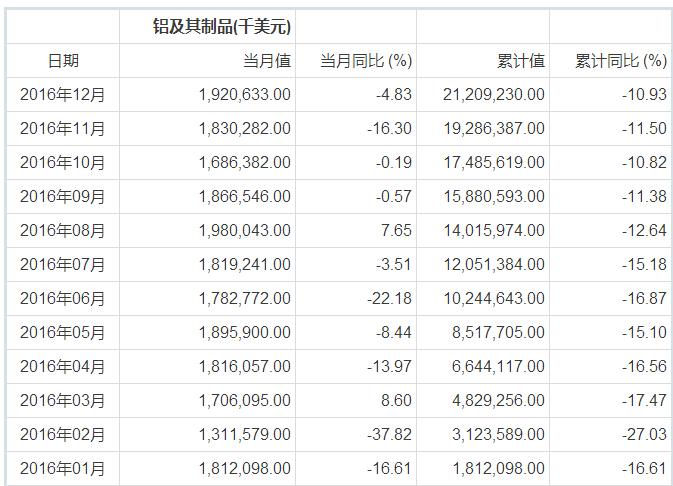
Task: Select the 7.65 value in August row
Action: point(396,231)
